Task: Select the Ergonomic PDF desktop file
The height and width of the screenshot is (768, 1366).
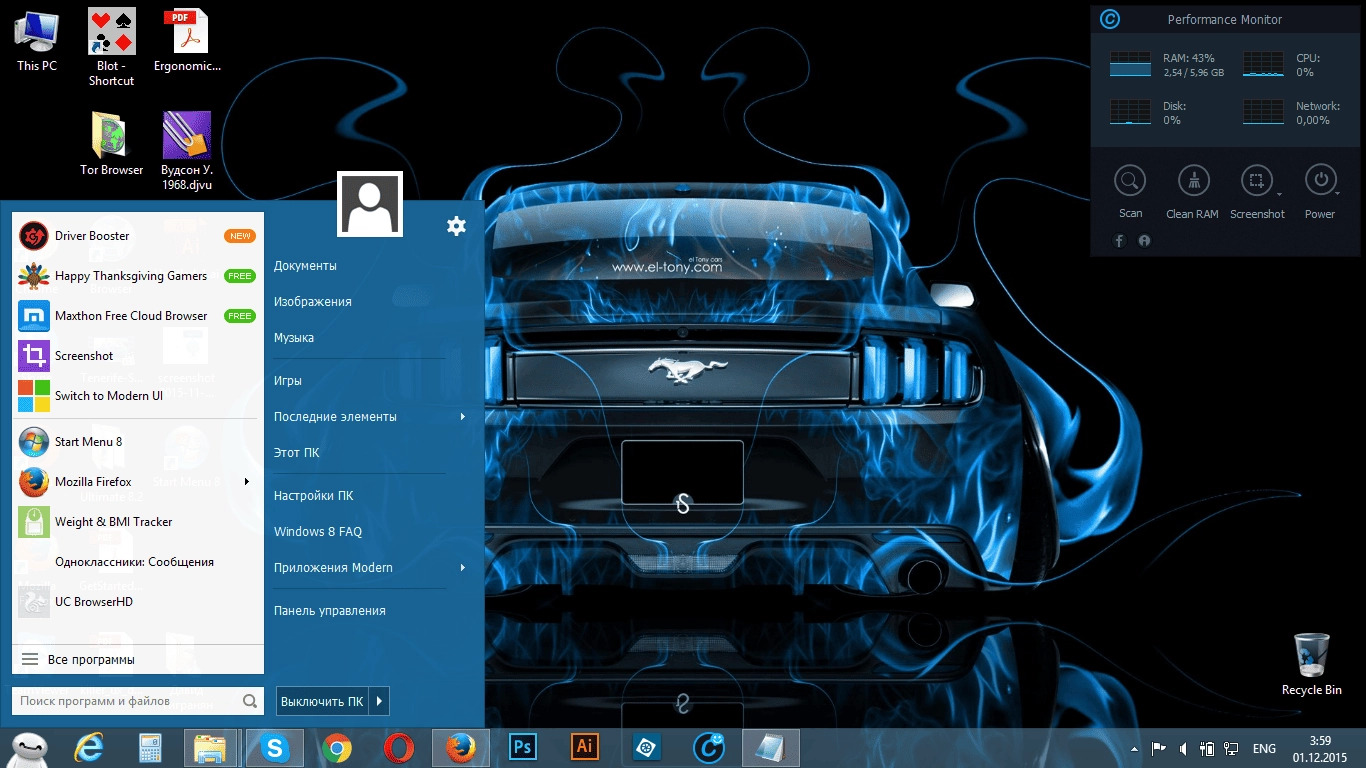Action: click(187, 40)
